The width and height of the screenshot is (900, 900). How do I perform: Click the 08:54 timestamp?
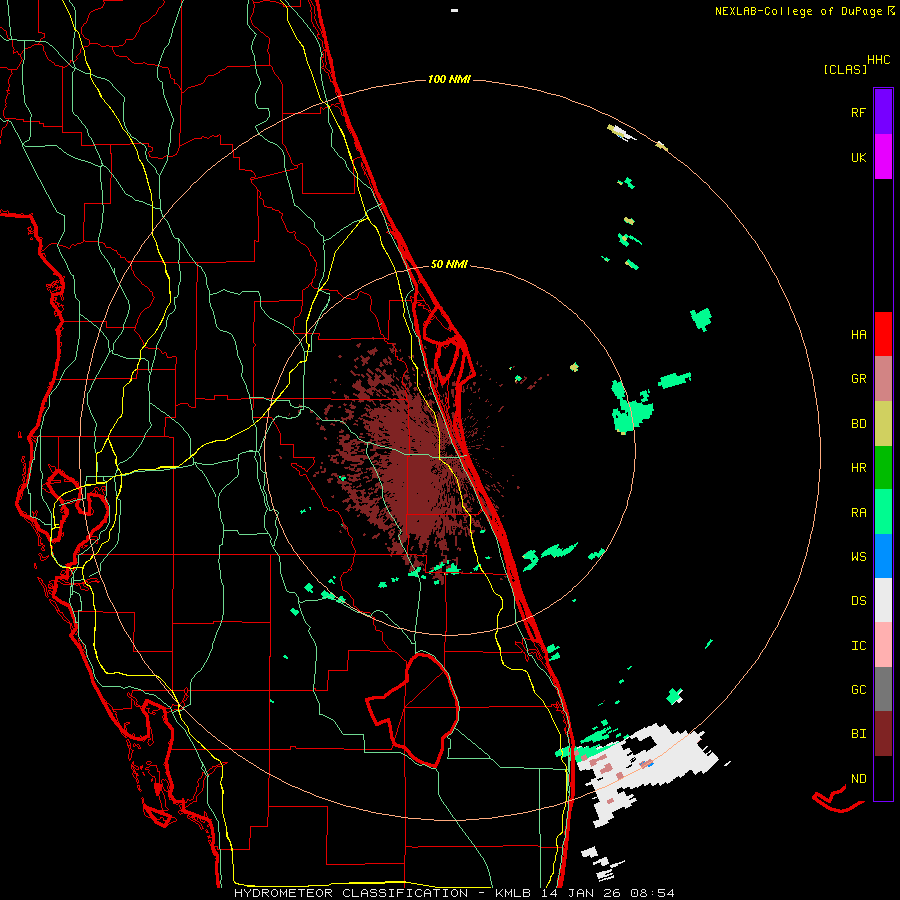[x=652, y=893]
